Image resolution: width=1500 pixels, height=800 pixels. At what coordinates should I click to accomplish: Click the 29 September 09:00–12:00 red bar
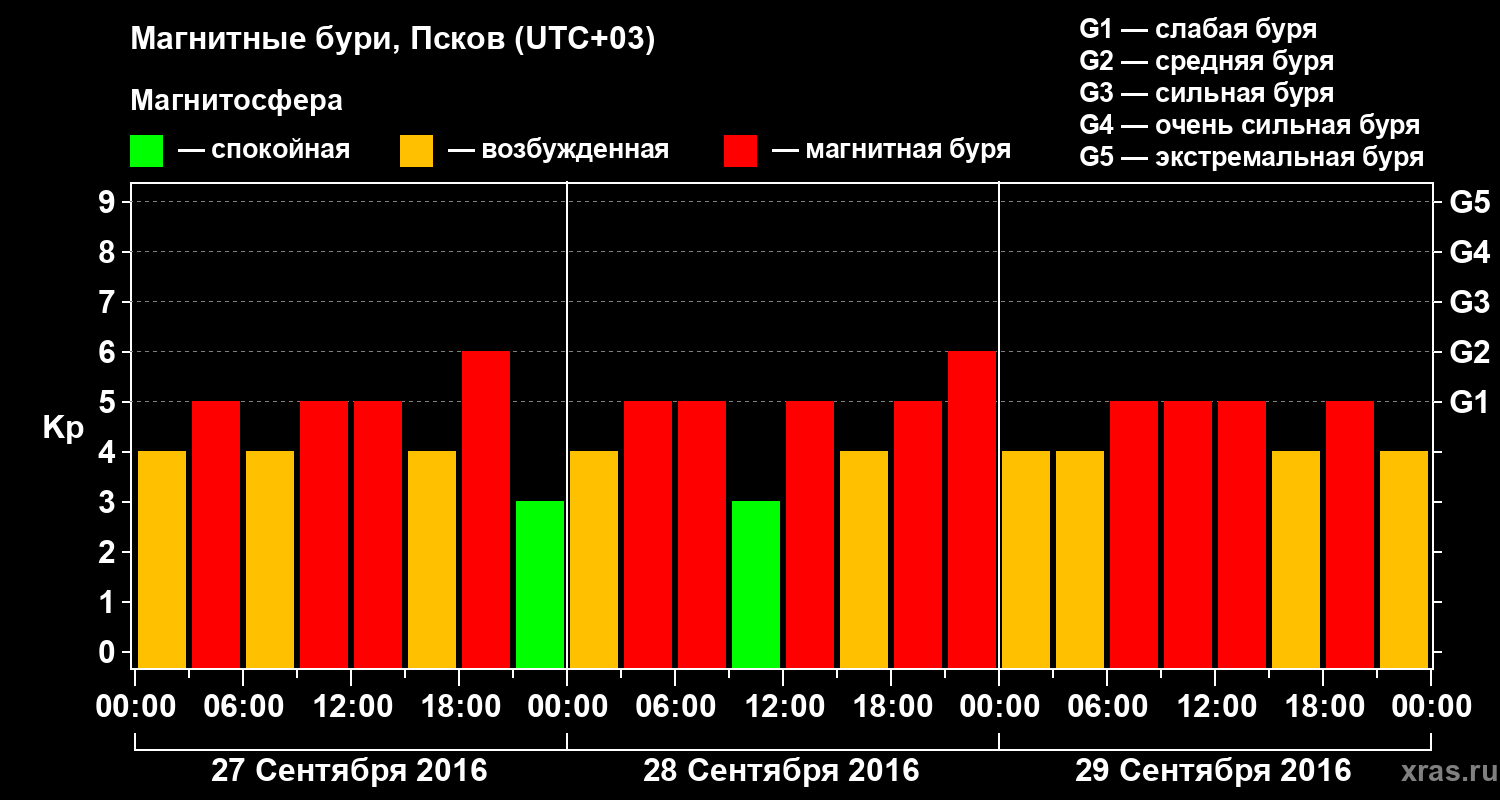1188,534
